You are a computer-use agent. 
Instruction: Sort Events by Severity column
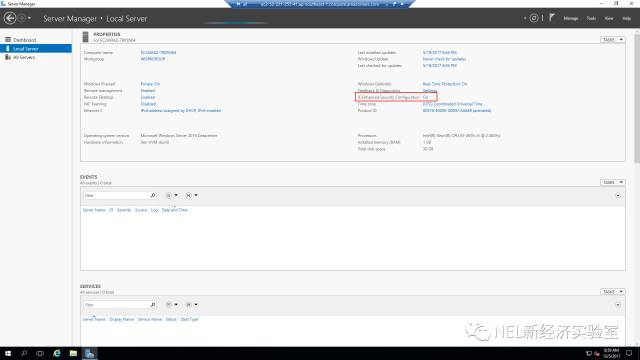click(124, 210)
